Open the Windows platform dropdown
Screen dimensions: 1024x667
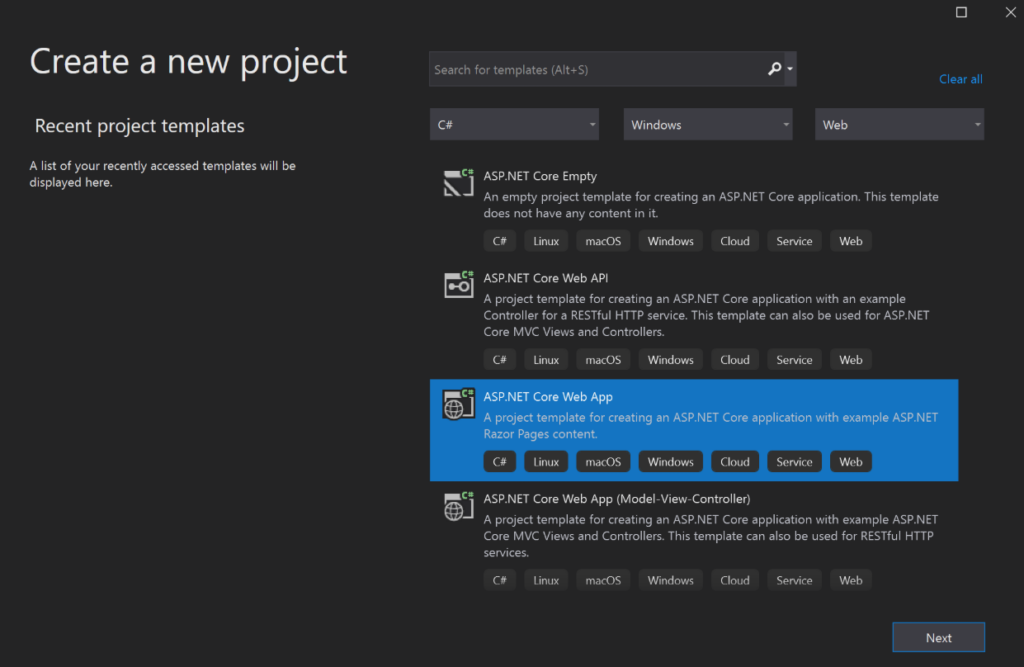[x=707, y=123]
